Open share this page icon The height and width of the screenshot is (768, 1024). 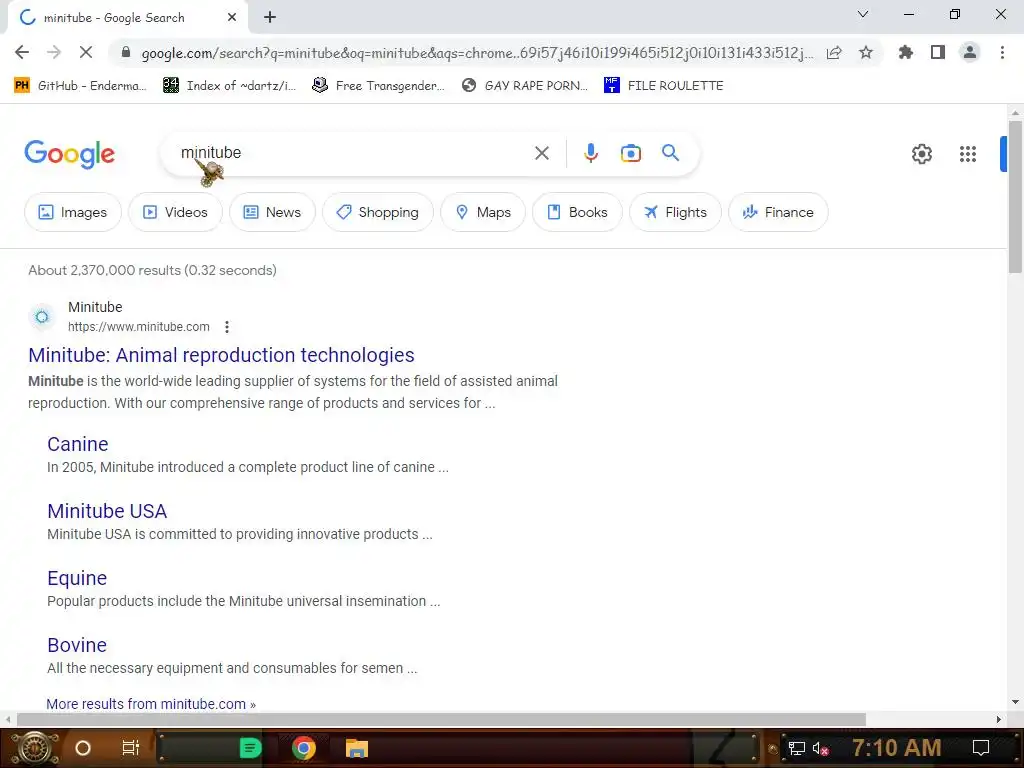point(834,53)
